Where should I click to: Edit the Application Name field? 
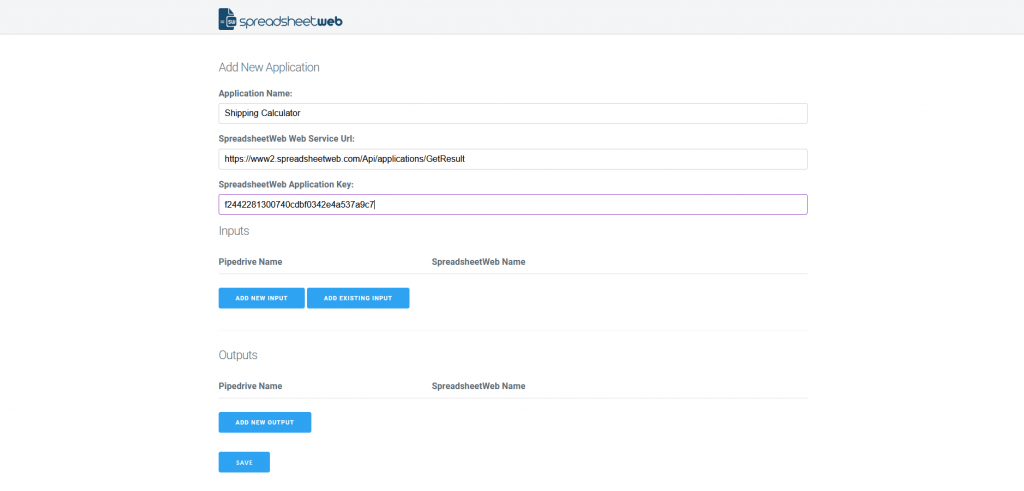click(513, 113)
